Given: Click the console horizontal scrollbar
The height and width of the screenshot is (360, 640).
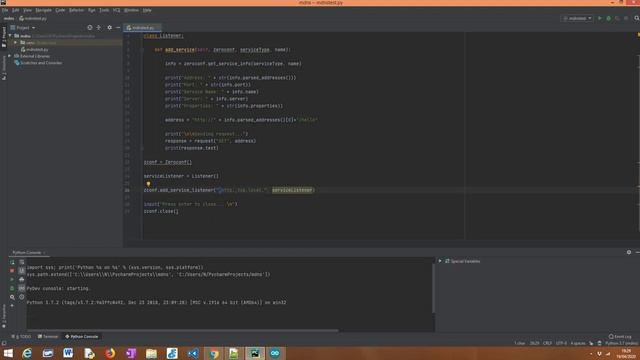Looking at the screenshot, I should pyautogui.click(x=182, y=331).
